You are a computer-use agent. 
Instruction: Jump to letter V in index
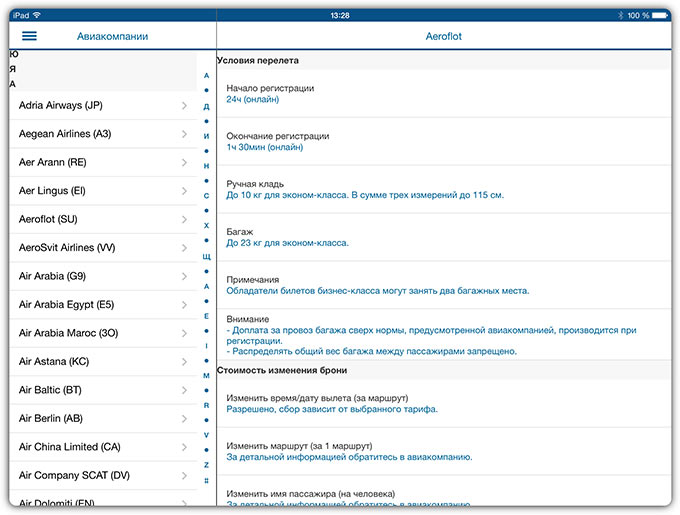tap(206, 435)
